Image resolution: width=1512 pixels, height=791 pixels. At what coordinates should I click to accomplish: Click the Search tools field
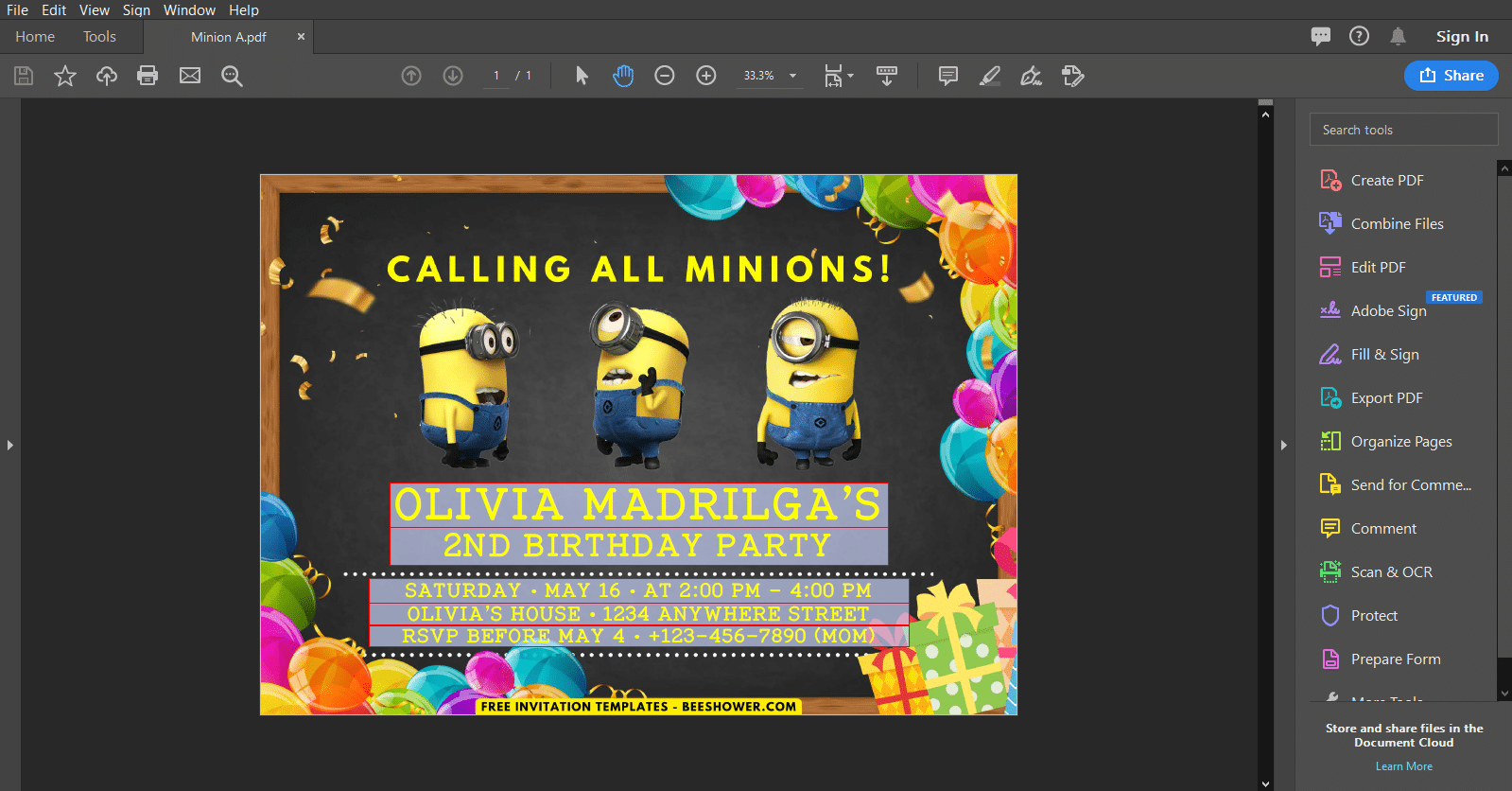pyautogui.click(x=1403, y=130)
